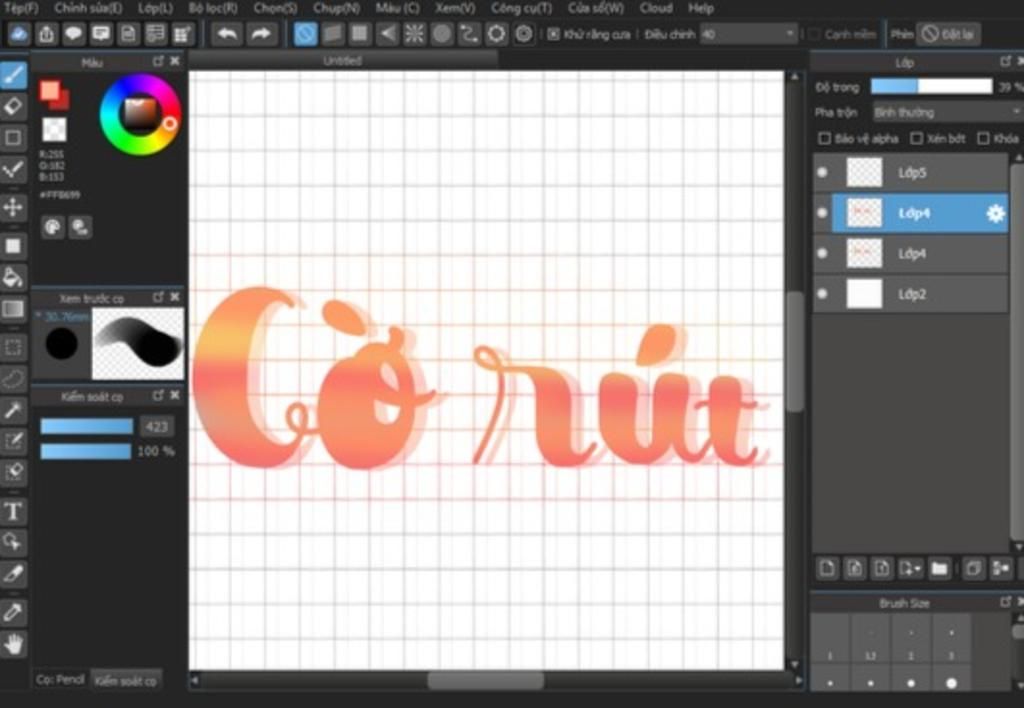
Task: Click the Redo arrow
Action: tap(261, 34)
